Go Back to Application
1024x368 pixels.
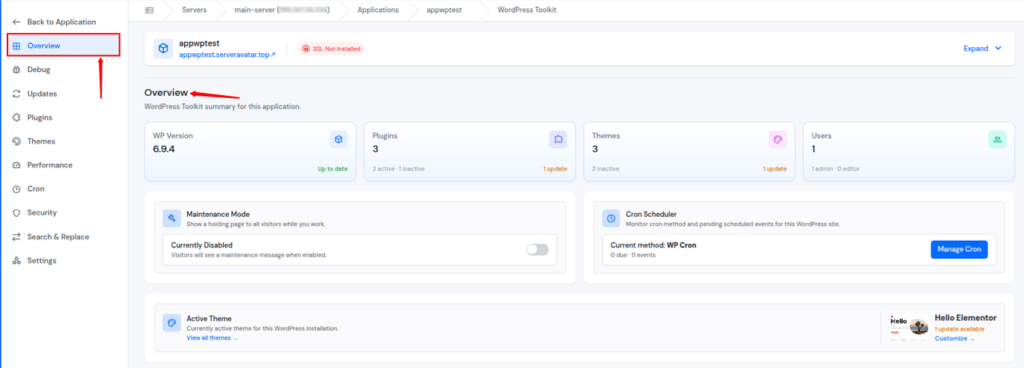61,22
